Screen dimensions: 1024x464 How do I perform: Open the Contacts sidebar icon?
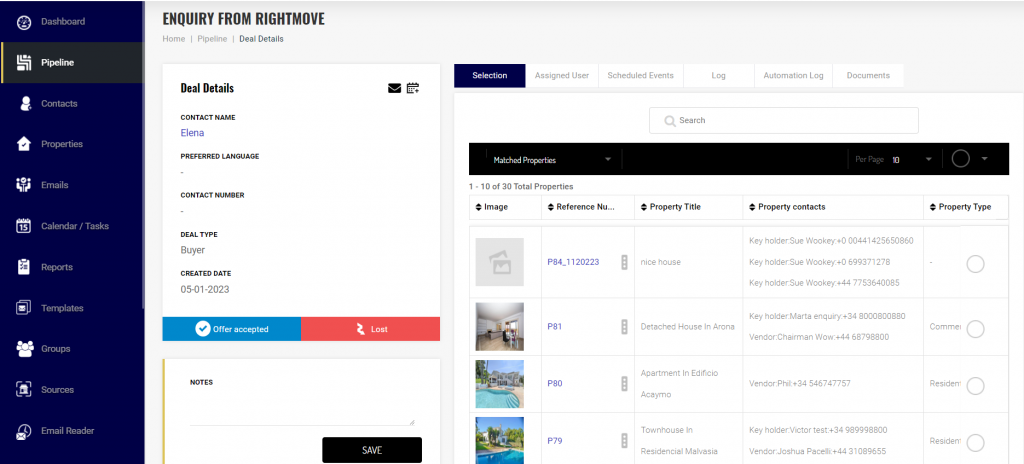pos(24,103)
